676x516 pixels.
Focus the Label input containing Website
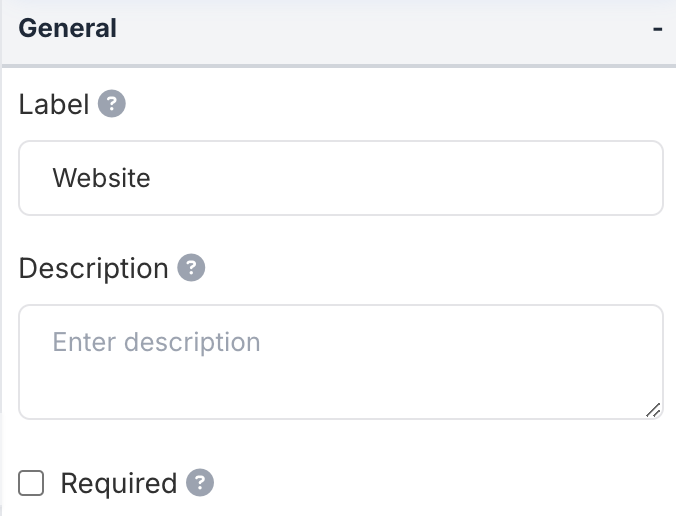pos(340,178)
